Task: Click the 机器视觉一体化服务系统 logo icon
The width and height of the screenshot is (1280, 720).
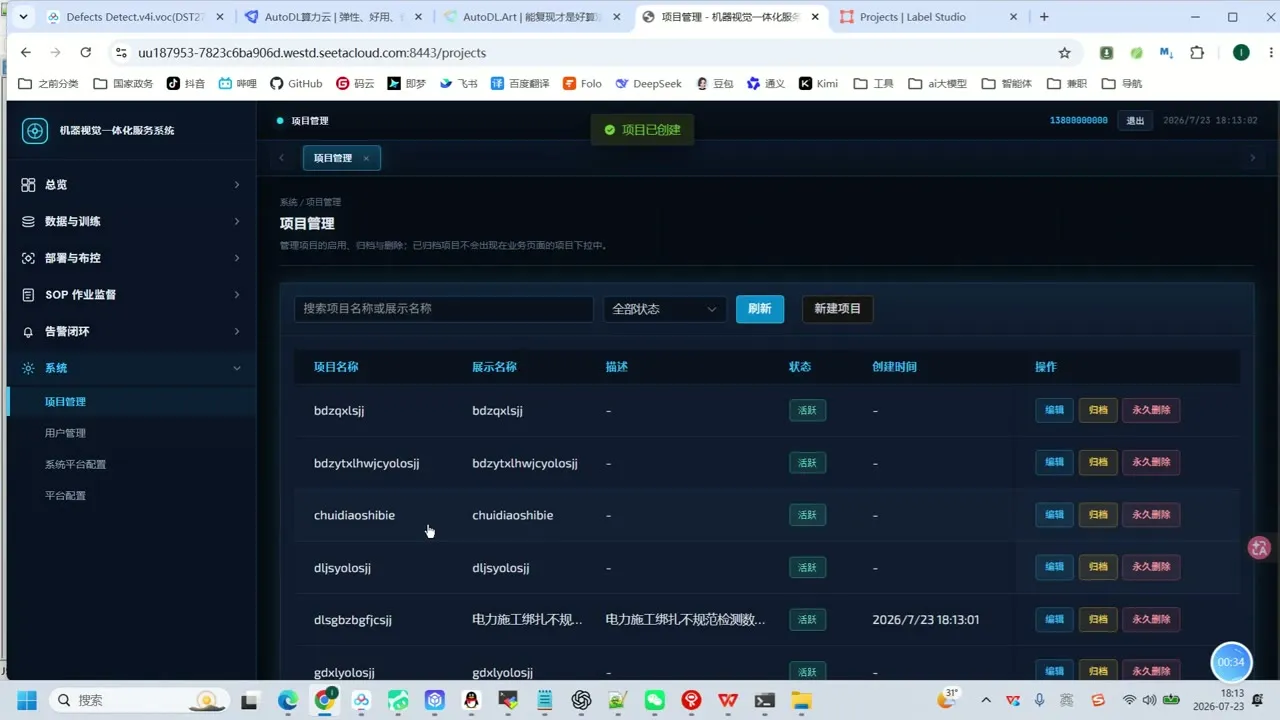Action: [x=35, y=130]
